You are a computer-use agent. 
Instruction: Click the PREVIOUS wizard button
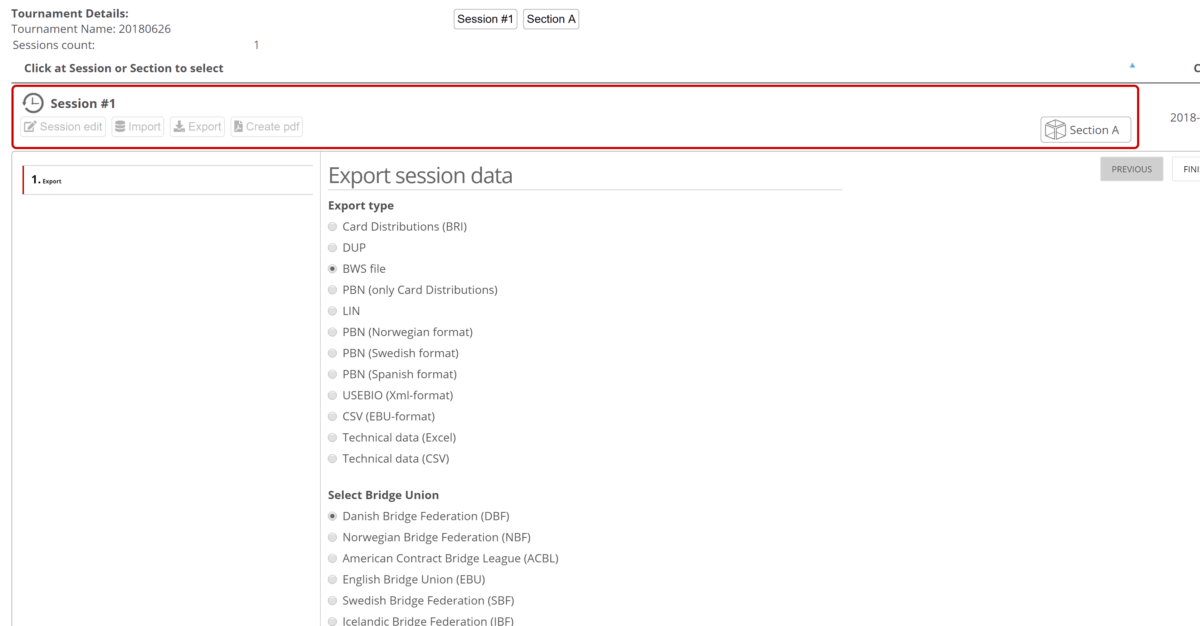click(1131, 169)
